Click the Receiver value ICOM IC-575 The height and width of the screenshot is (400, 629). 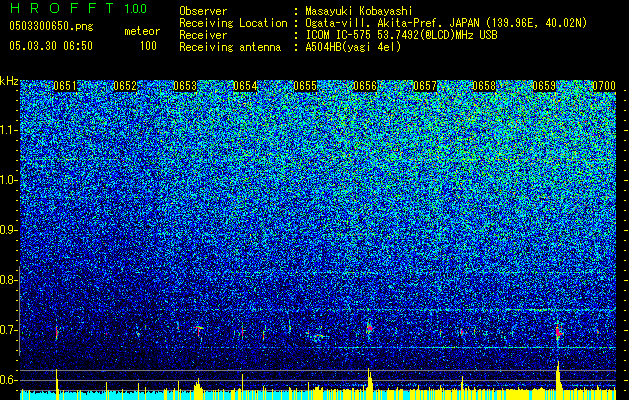tap(340, 35)
